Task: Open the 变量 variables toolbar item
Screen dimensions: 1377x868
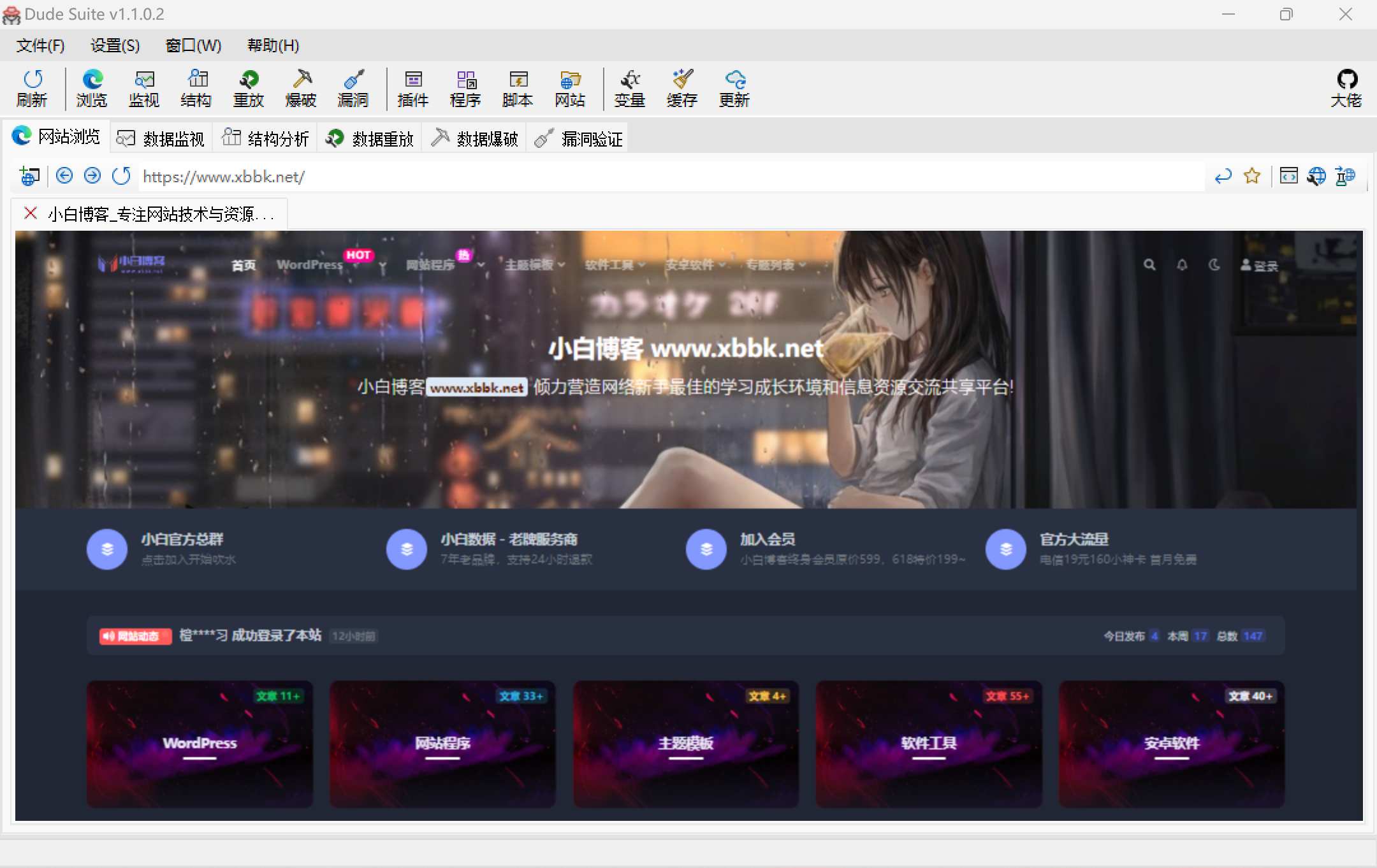Action: click(x=630, y=89)
